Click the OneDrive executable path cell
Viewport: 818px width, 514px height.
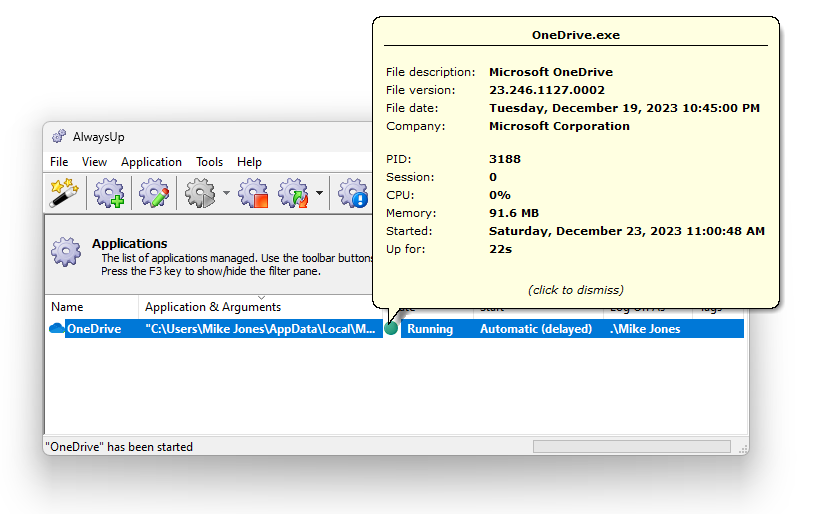point(260,329)
